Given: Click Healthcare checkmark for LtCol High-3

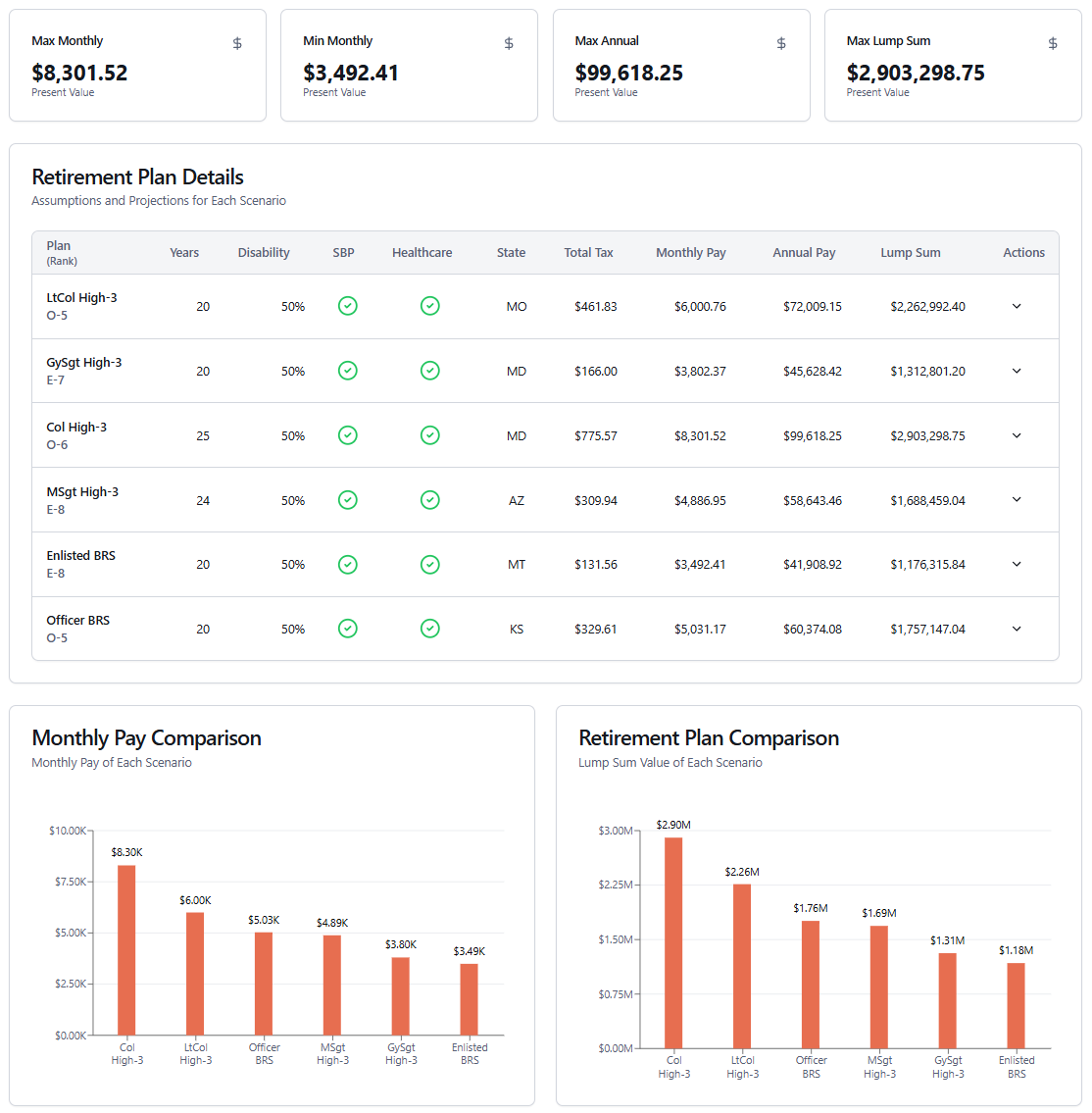Looking at the screenshot, I should coord(430,306).
